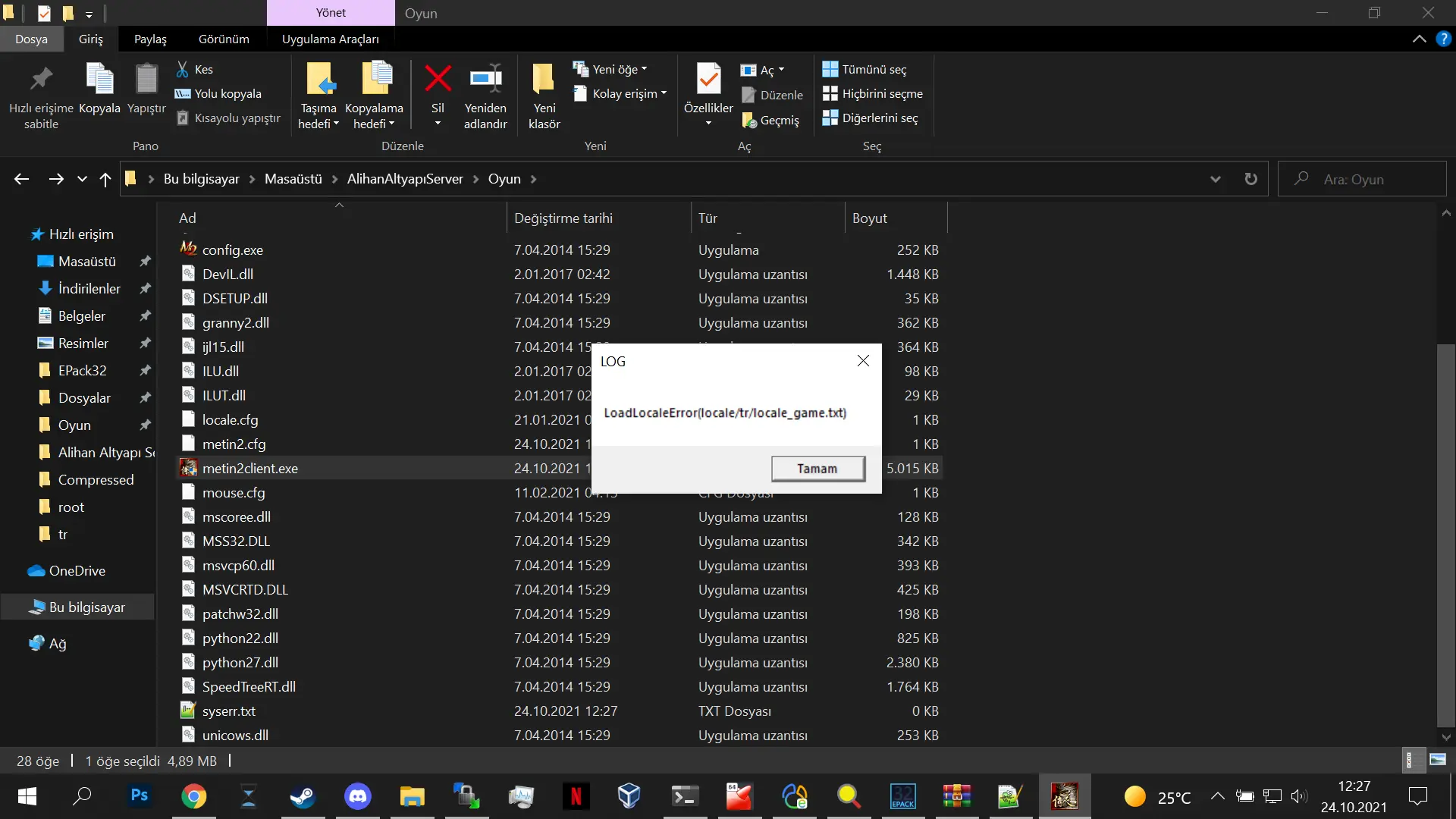Open Özellikler properties icon
The image size is (1456, 819).
[708, 79]
